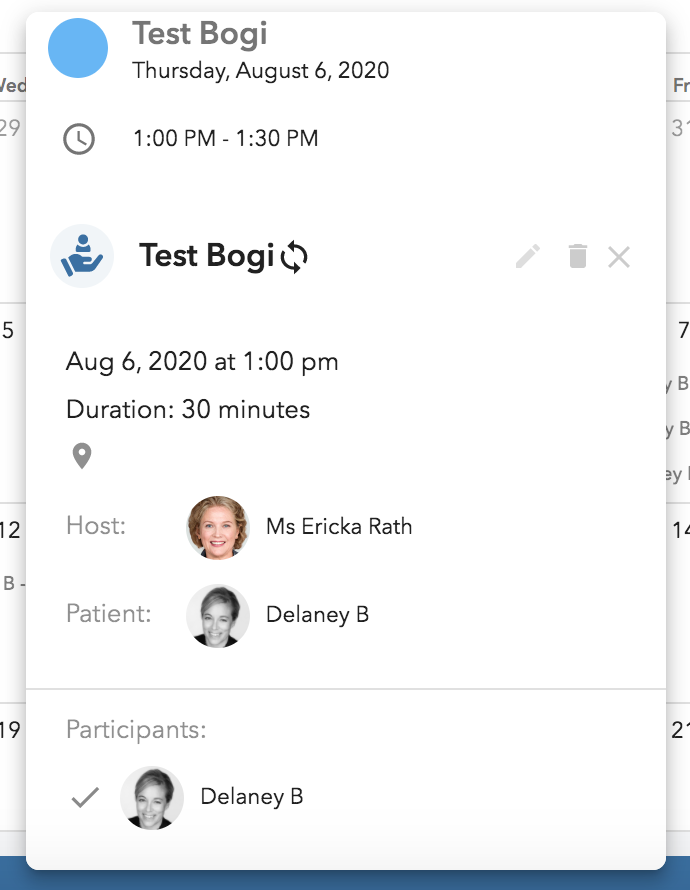This screenshot has width=690, height=890.
Task: Click the Participants: label
Action: click(135, 730)
